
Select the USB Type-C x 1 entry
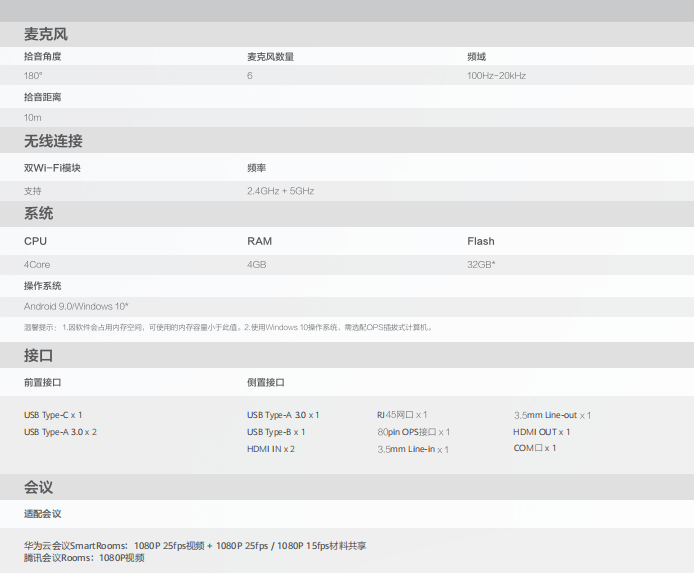(53, 415)
